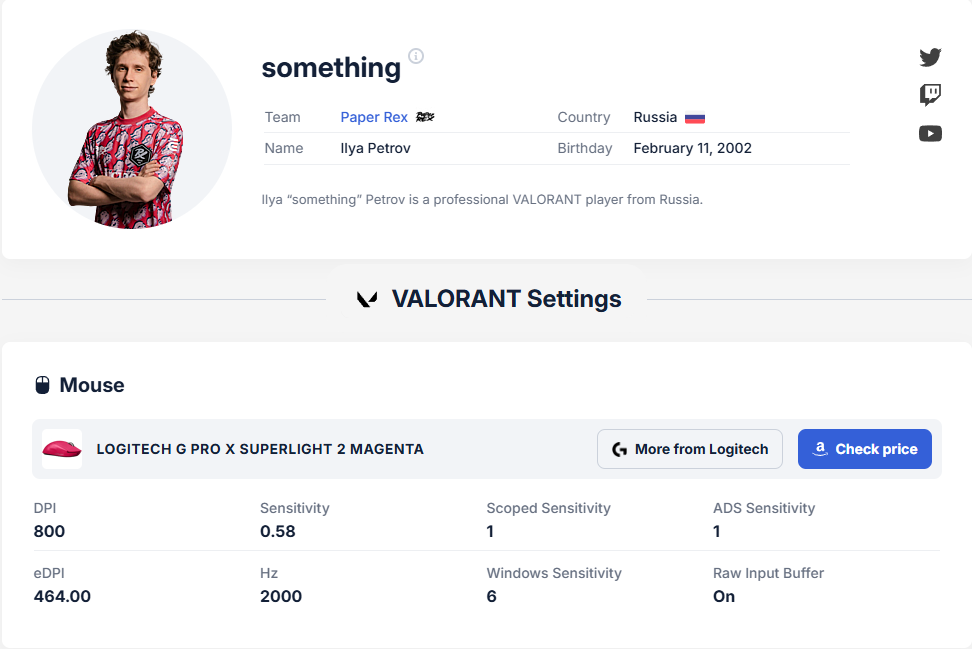Click the player portrait photo
The width and height of the screenshot is (972, 649).
(x=132, y=129)
